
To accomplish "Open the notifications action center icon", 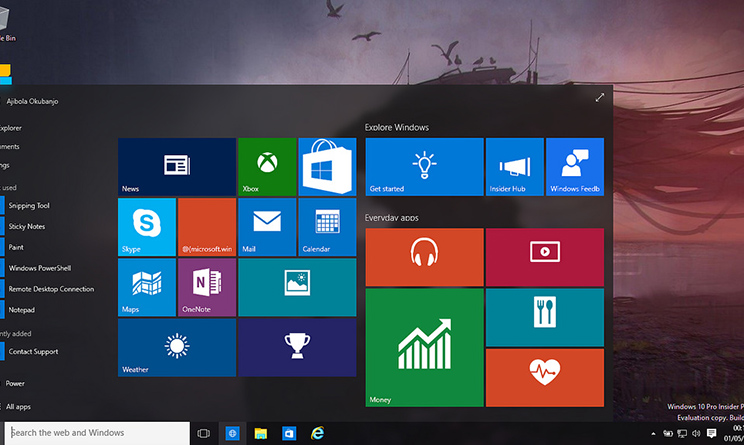I will [711, 433].
